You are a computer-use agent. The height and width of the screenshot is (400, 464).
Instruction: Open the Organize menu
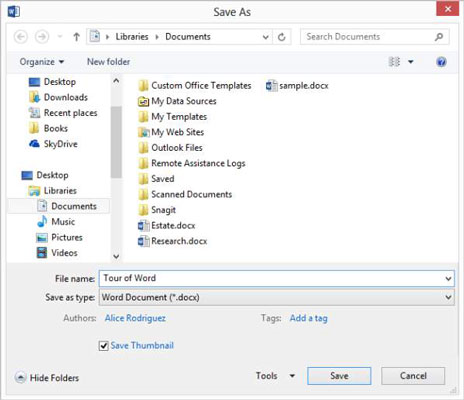42,62
